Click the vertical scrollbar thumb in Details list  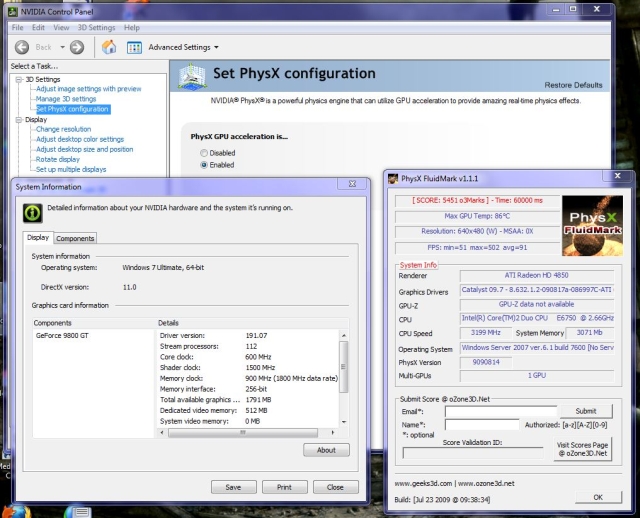click(x=343, y=367)
